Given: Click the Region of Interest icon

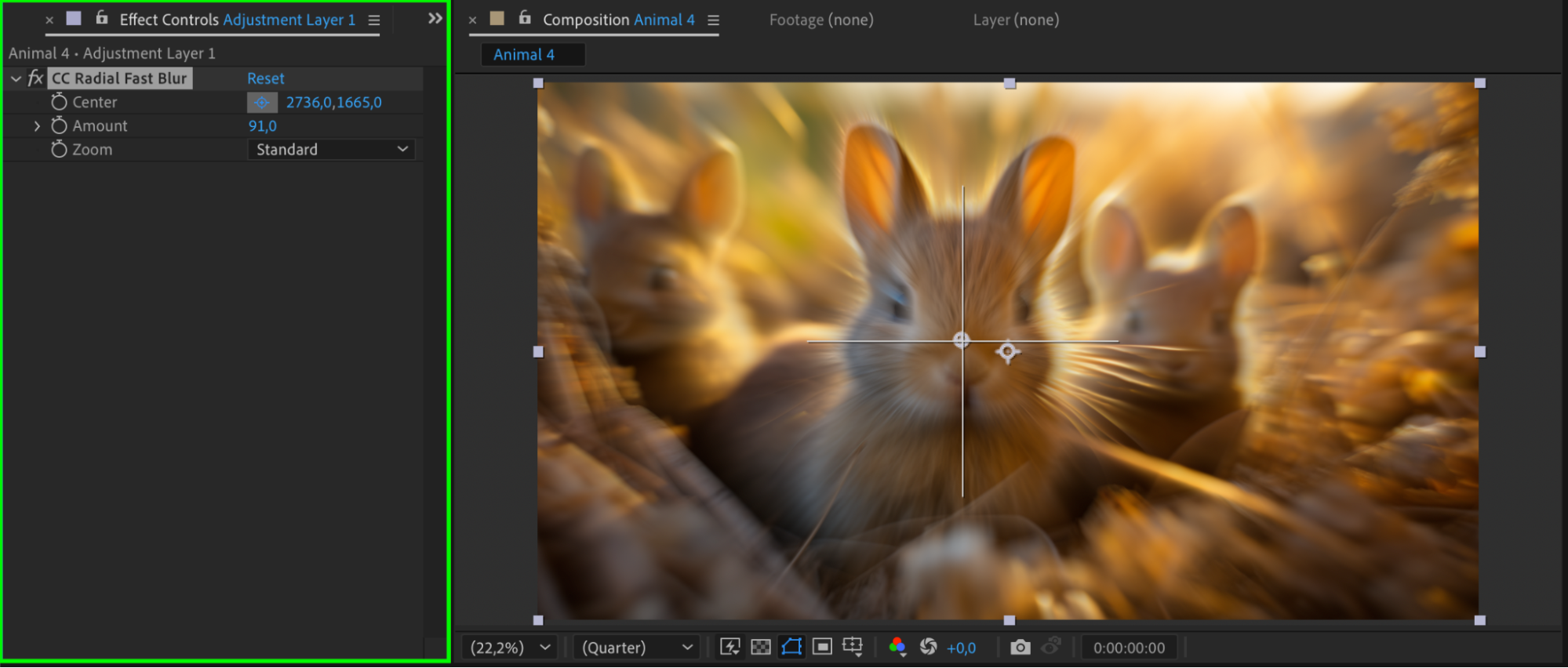Looking at the screenshot, I should pos(822,647).
